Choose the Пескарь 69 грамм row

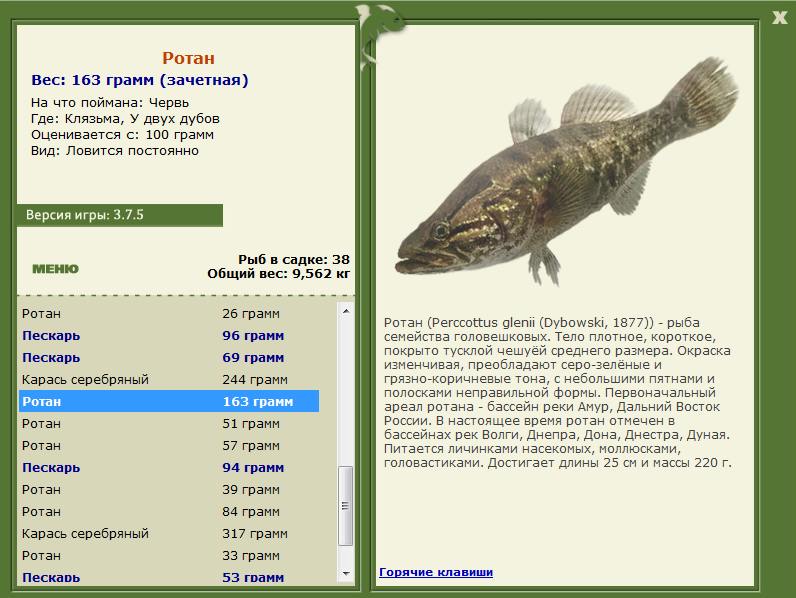coord(168,358)
